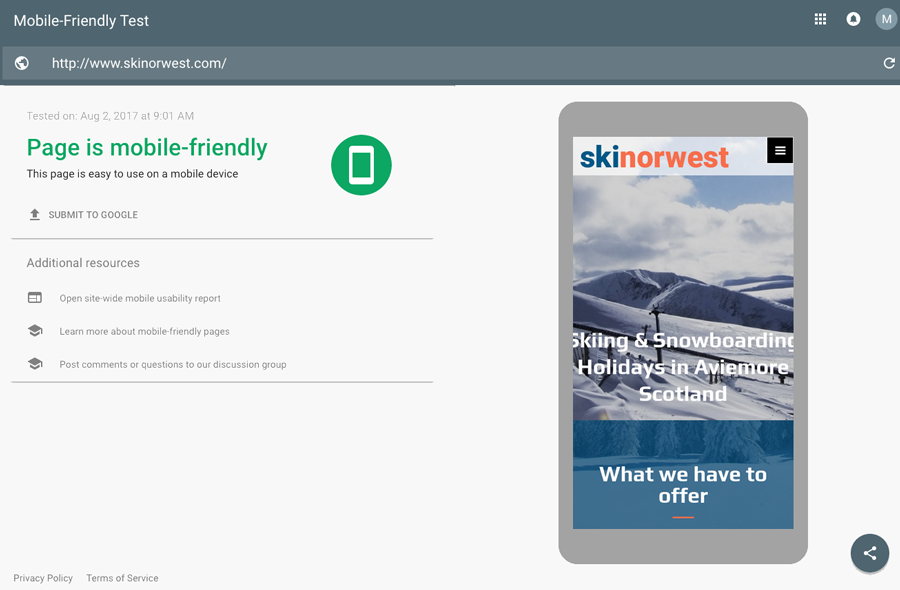Open the share floating button
Screen dimensions: 900x590
pyautogui.click(x=870, y=553)
